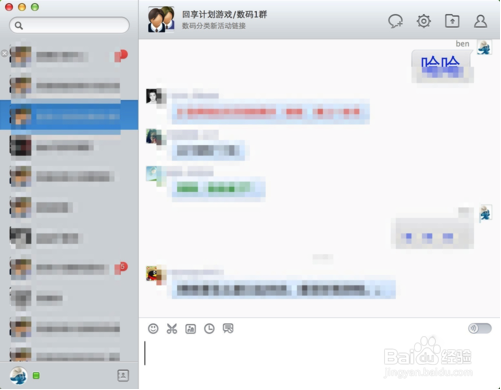Screen dimensions: 501x390
Task: Click ben's avatar next to 哈哈 message
Action: pos(484,47)
